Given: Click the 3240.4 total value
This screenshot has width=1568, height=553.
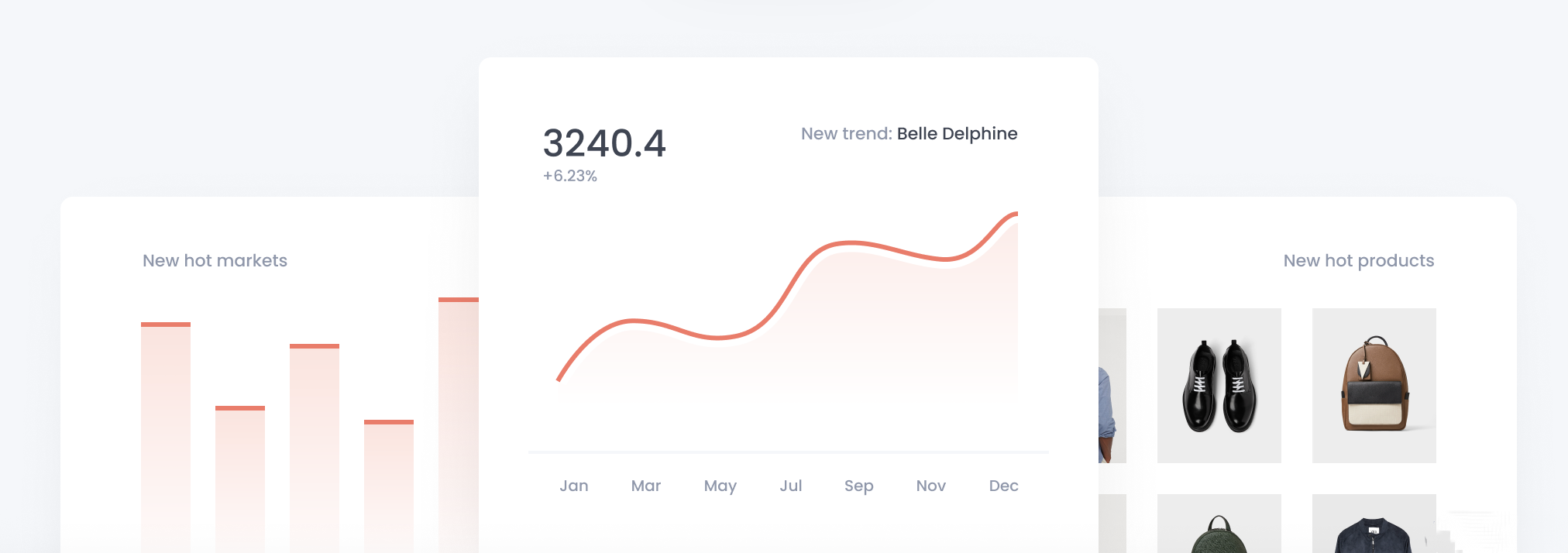Looking at the screenshot, I should 604,143.
